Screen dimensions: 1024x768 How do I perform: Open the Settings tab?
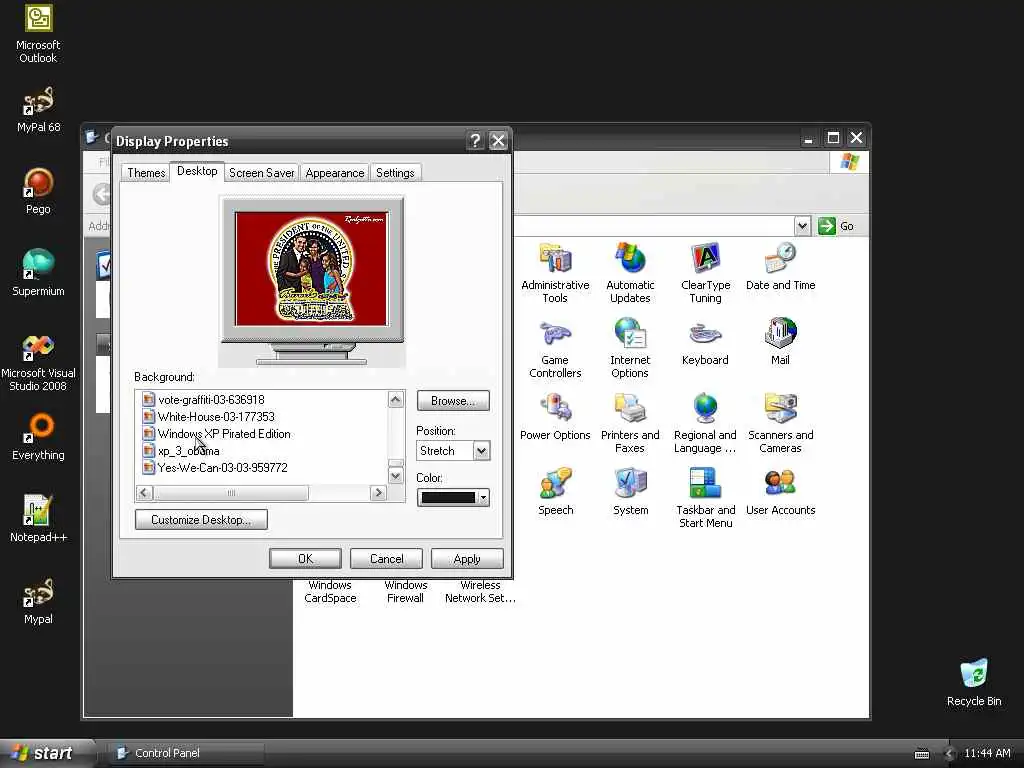click(x=395, y=173)
